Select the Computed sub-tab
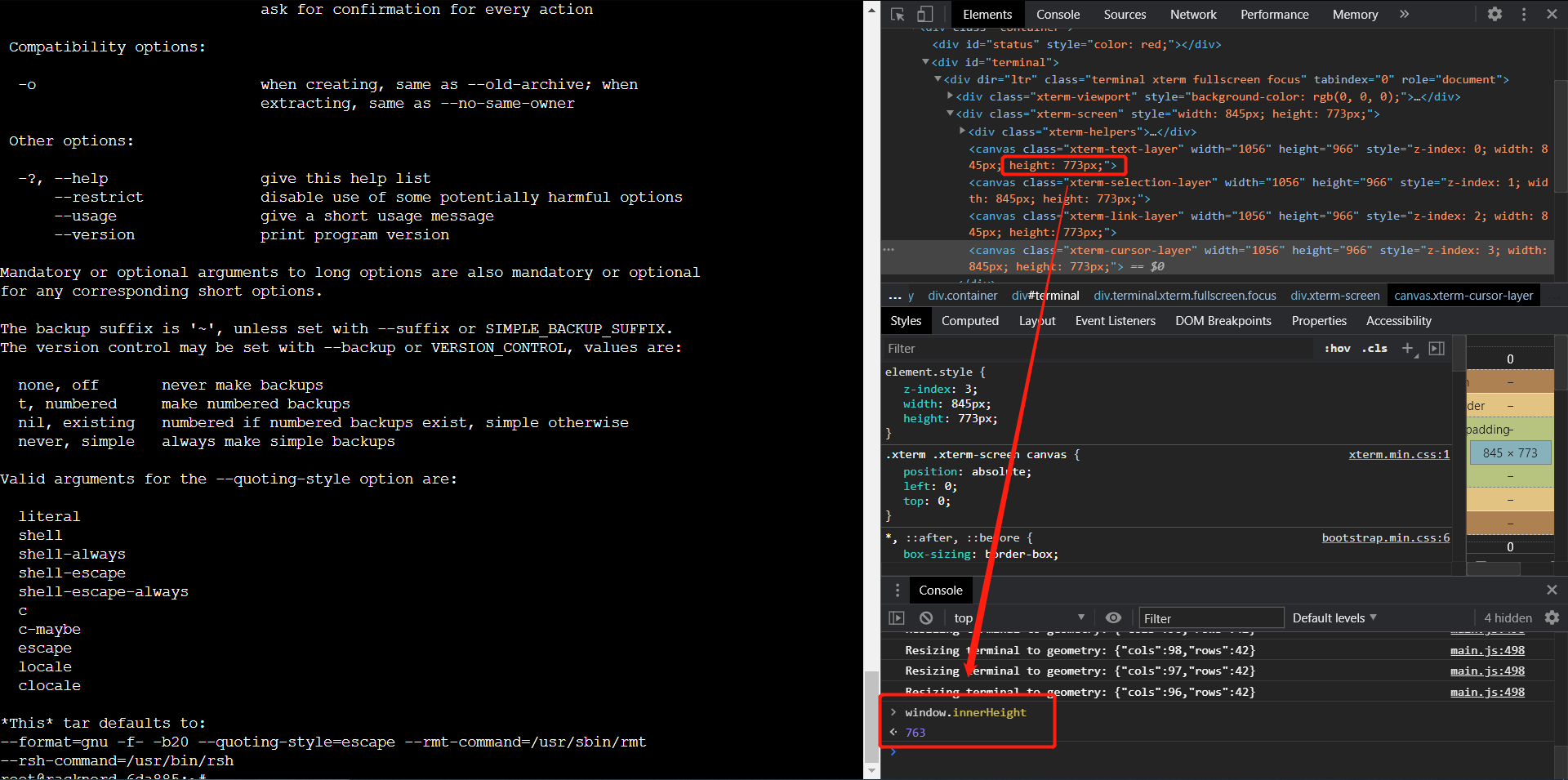 click(969, 321)
